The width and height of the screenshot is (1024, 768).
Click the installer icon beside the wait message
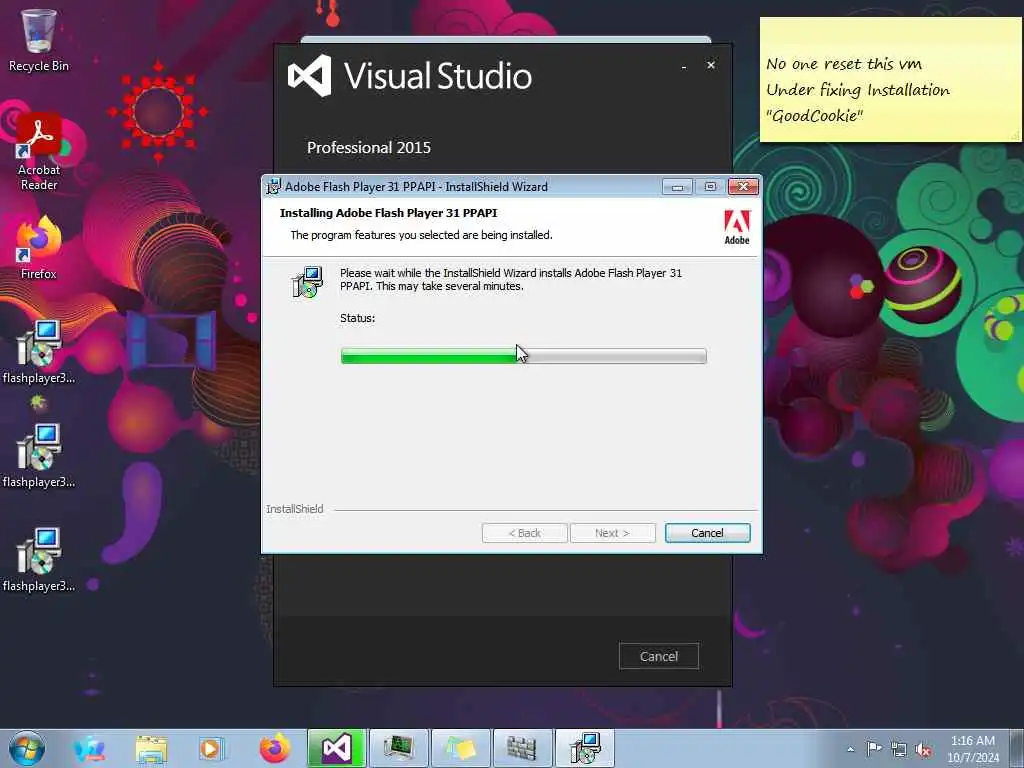[307, 281]
